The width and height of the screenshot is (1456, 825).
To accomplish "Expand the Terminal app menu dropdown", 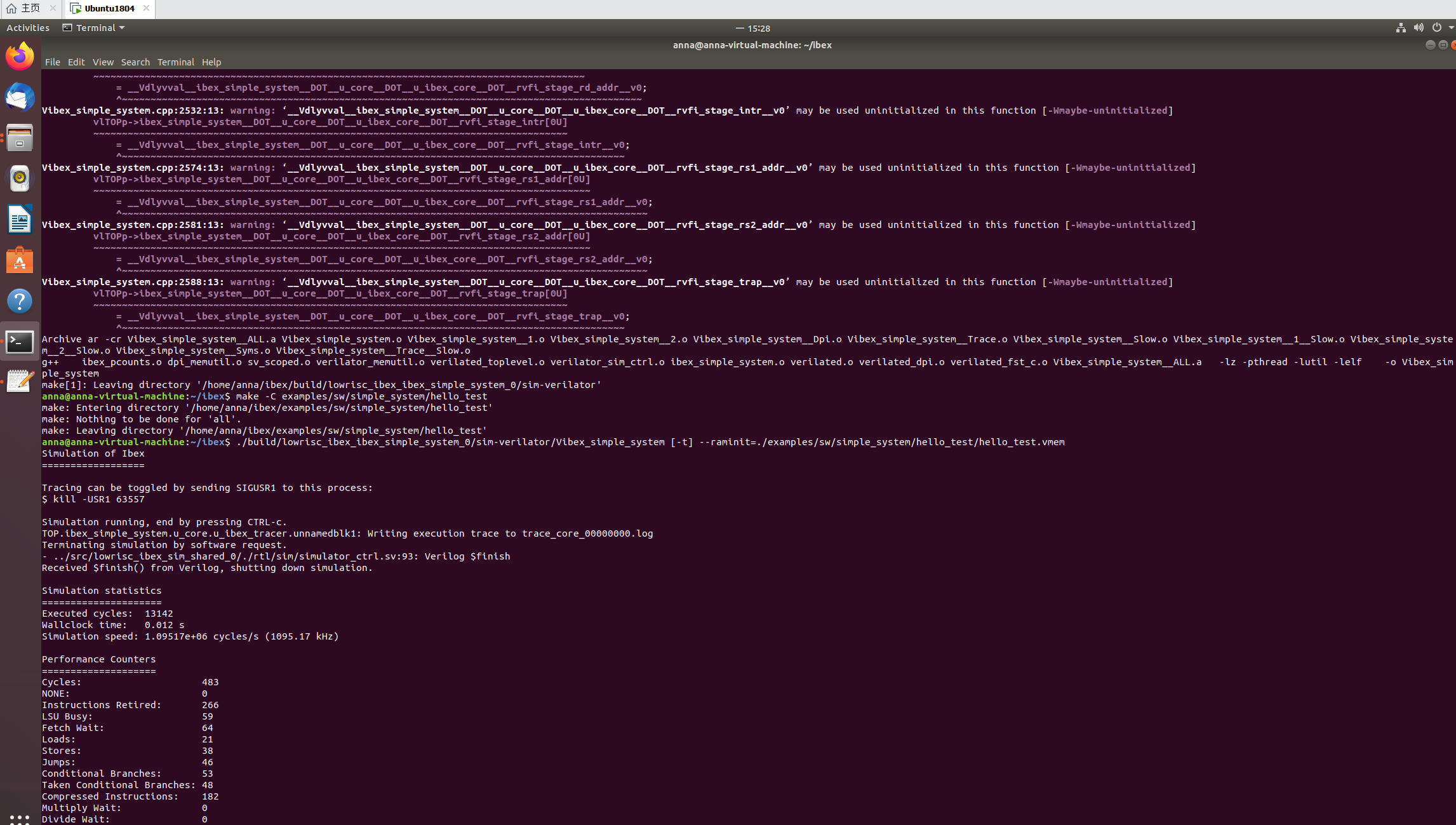I will click(x=94, y=28).
